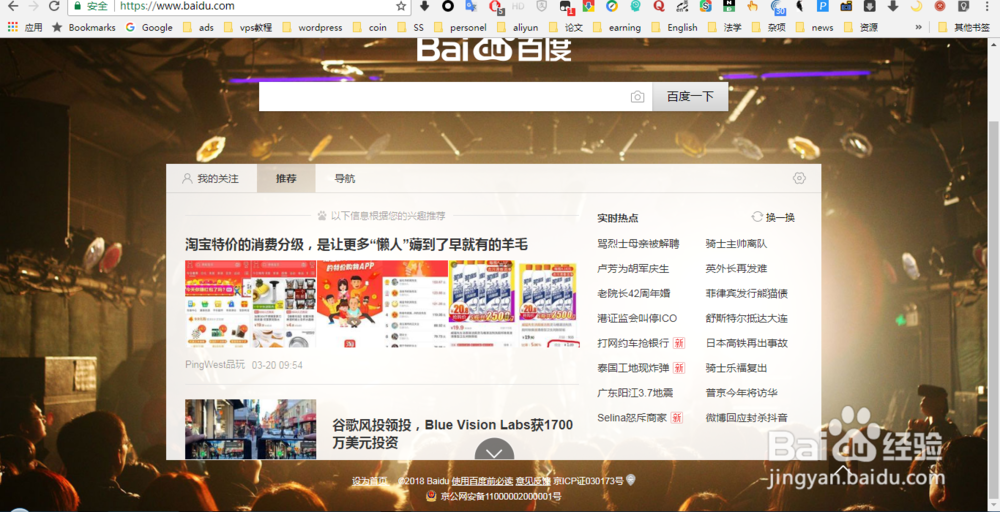Click the 设为首页 footer link
Image resolution: width=1000 pixels, height=512 pixels.
369,481
